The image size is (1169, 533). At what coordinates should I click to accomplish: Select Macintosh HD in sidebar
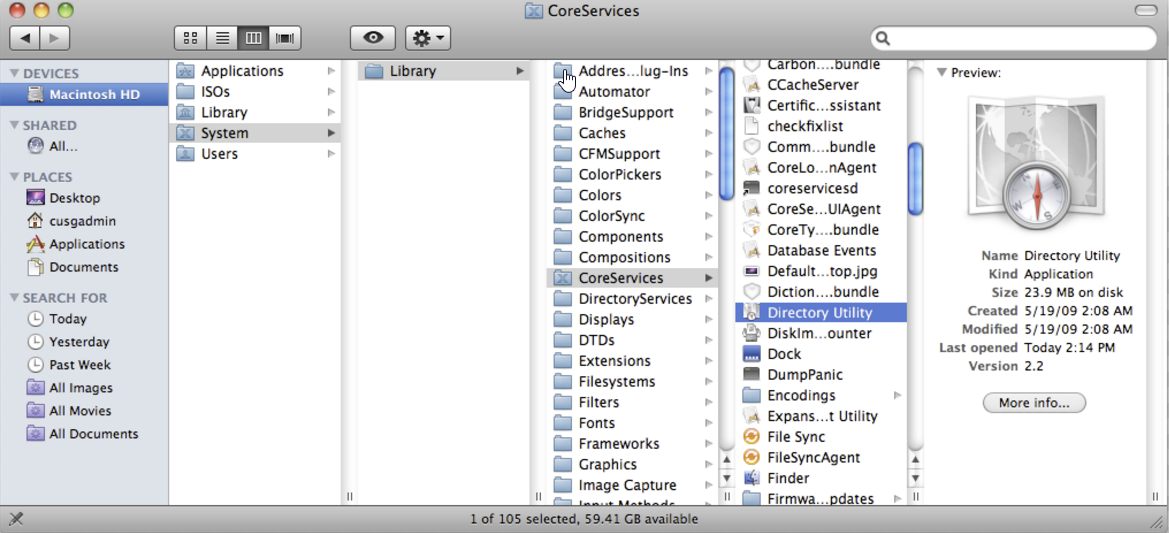click(x=84, y=95)
